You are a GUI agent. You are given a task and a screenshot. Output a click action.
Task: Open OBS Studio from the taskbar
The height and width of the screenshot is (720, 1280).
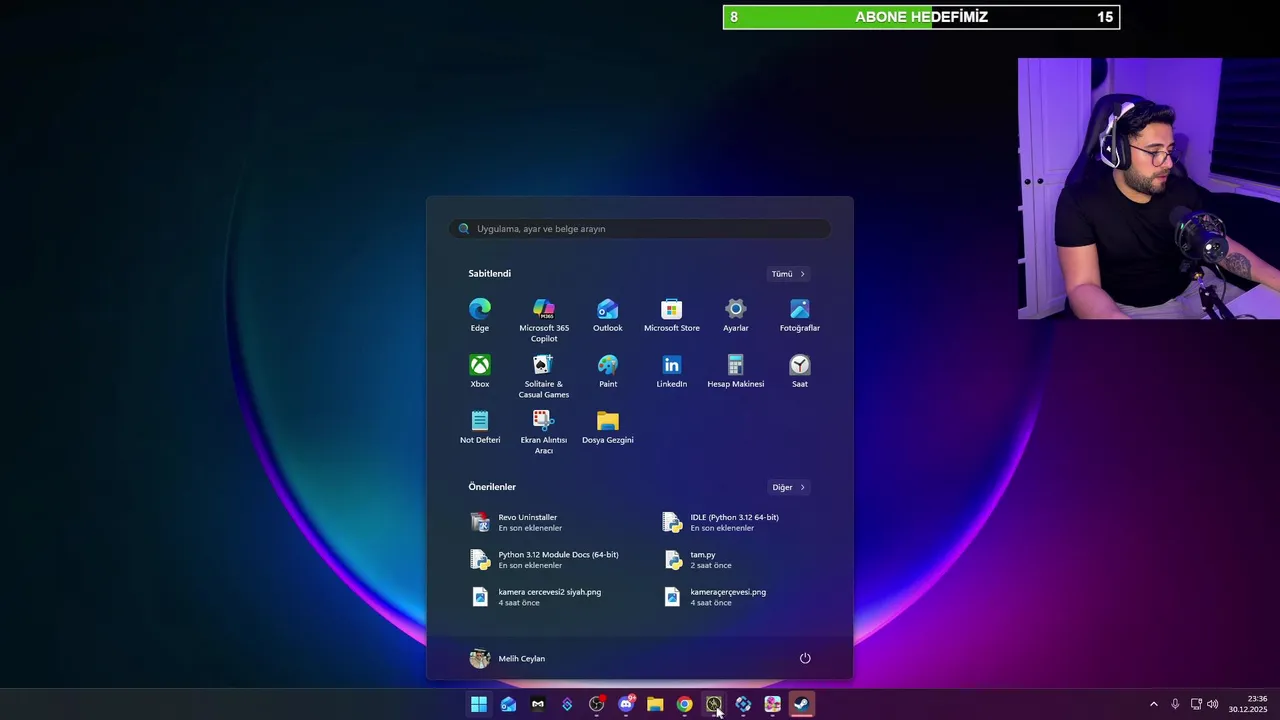tap(597, 704)
